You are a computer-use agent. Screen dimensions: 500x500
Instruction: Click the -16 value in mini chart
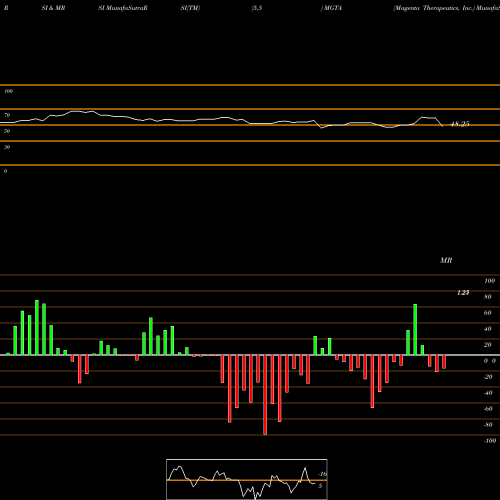323,474
